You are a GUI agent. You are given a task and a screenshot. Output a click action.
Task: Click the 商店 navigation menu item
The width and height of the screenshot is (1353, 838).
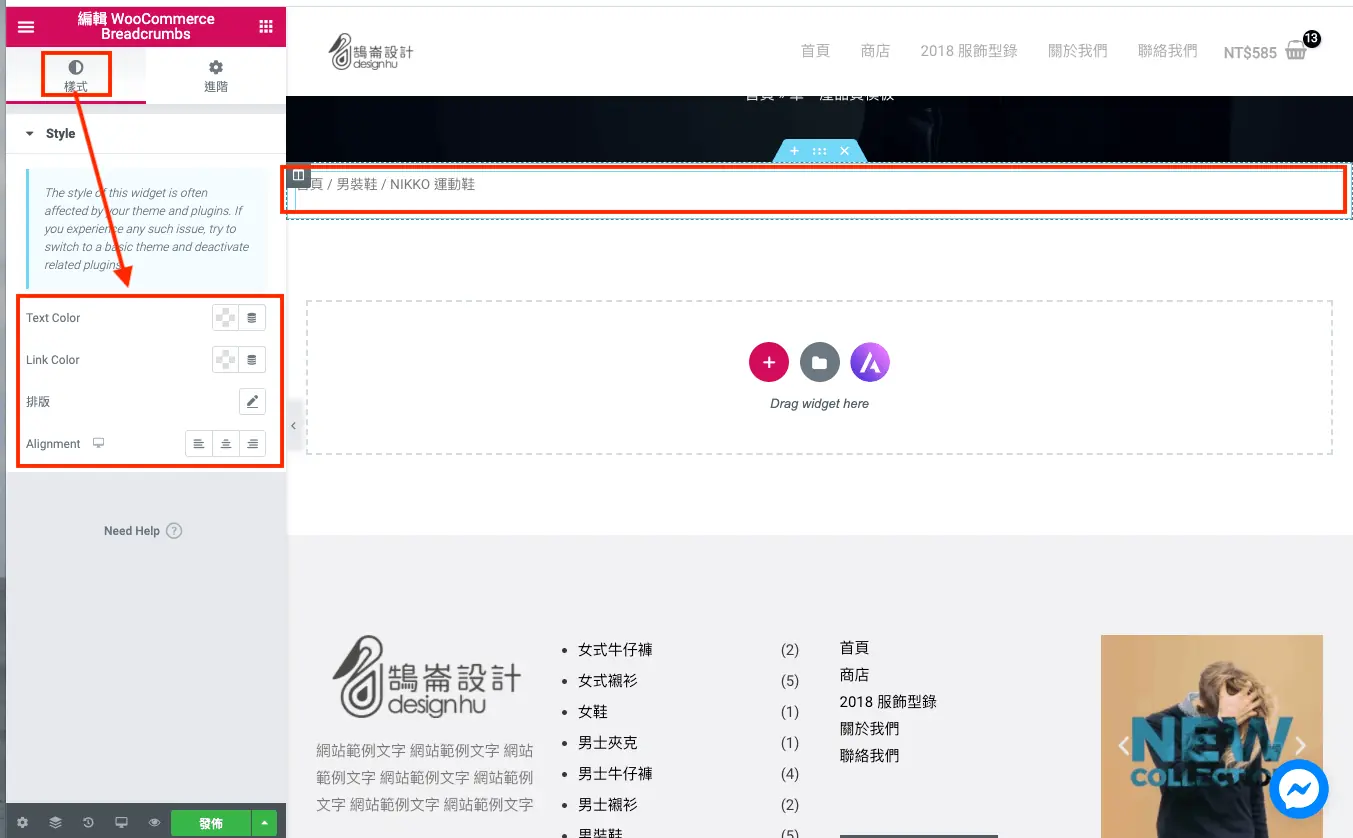pos(875,51)
